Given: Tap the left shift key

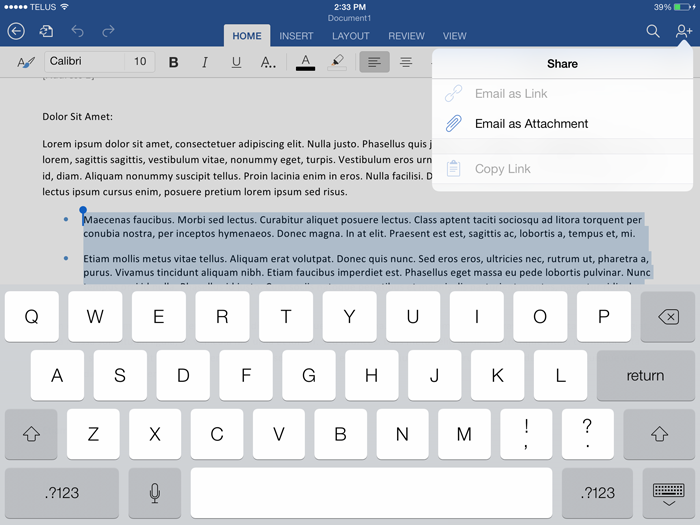Looking at the screenshot, I should coord(31,433).
